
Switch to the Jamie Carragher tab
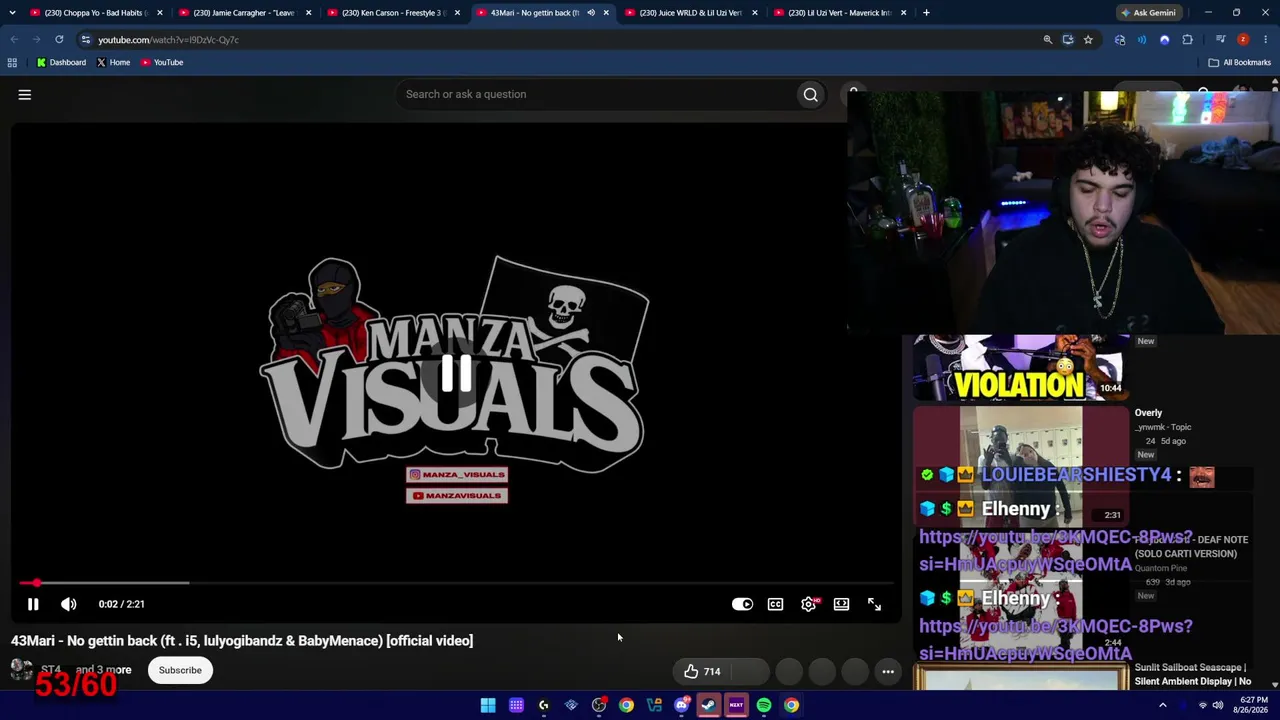[x=243, y=13]
